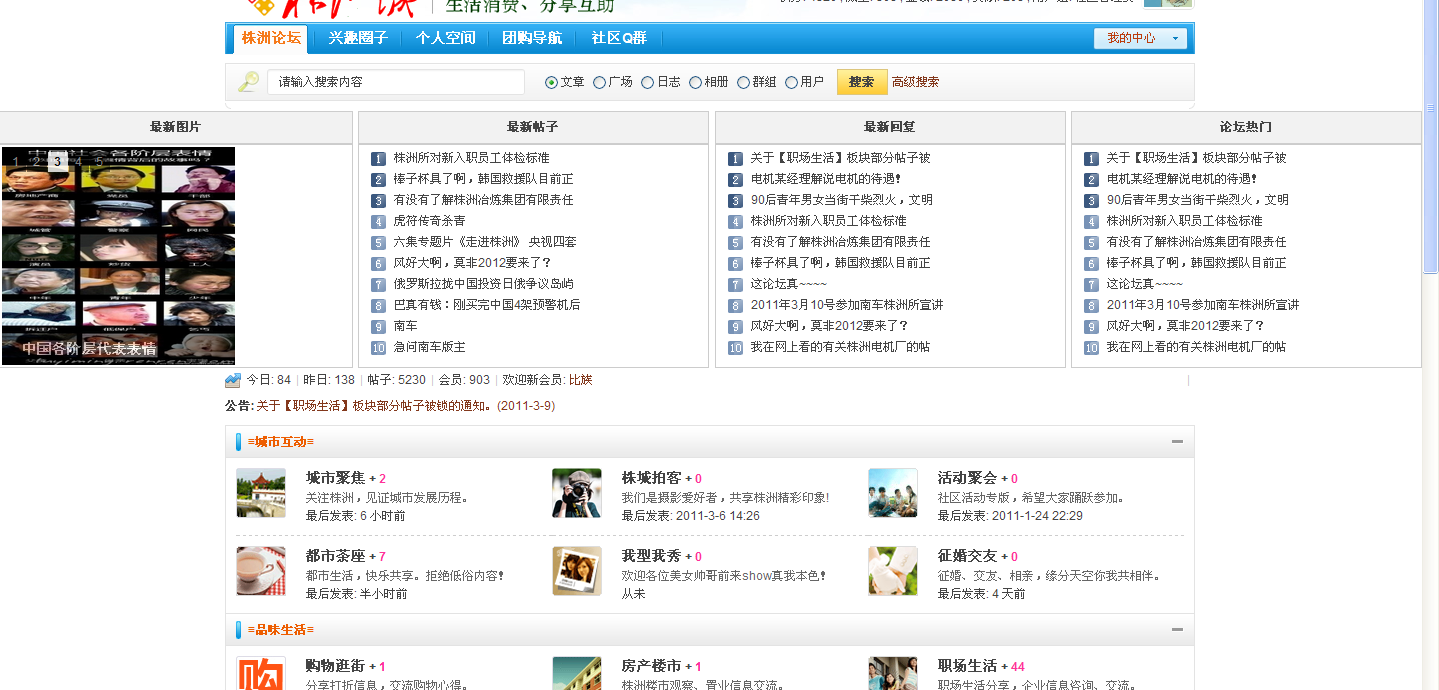
Task: Open first 最新回复 item 关于【职场生活】板块
Action: pos(840,158)
